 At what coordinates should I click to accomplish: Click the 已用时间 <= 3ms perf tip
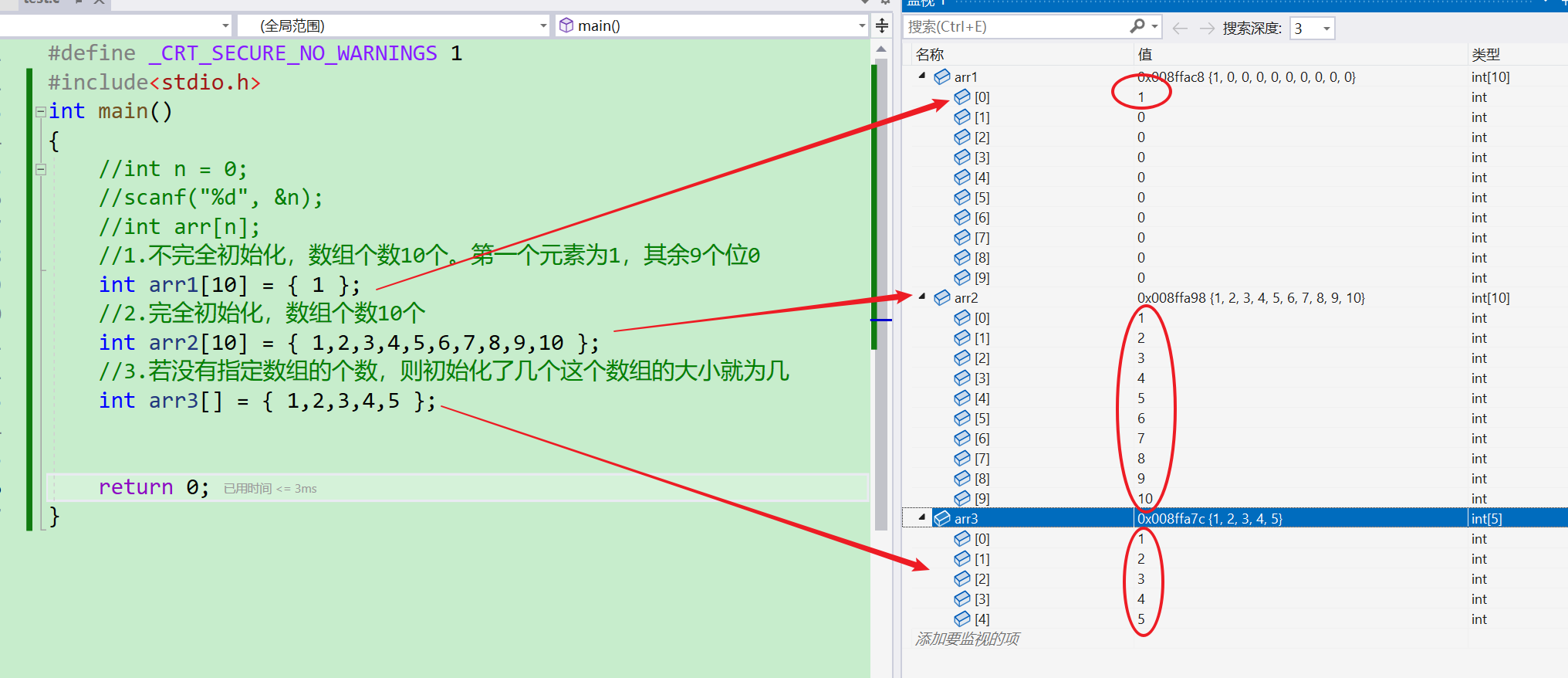270,488
